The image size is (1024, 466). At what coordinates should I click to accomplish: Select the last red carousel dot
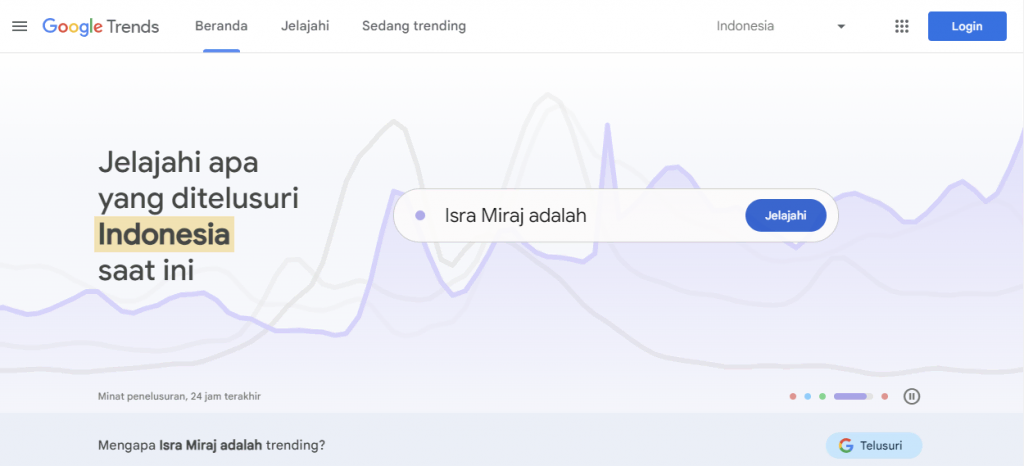pyautogui.click(x=884, y=396)
